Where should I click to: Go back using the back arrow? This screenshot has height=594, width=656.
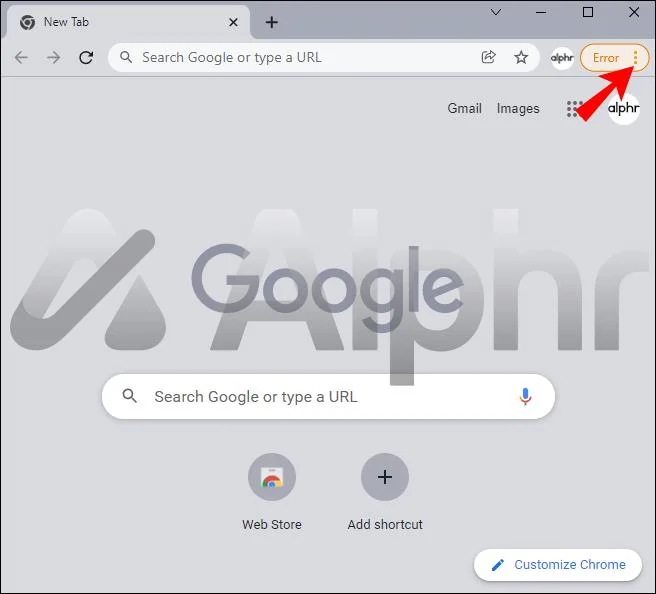pyautogui.click(x=21, y=57)
